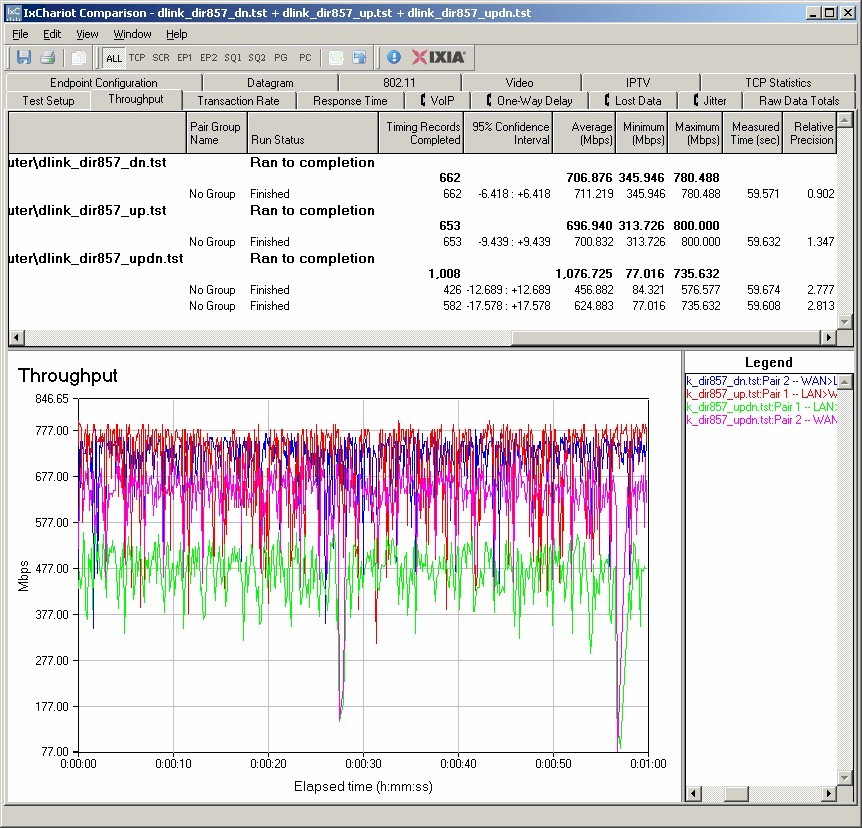This screenshot has height=828, width=862.
Task: Open the IxChariot title bar application icon
Action: [x=13, y=12]
